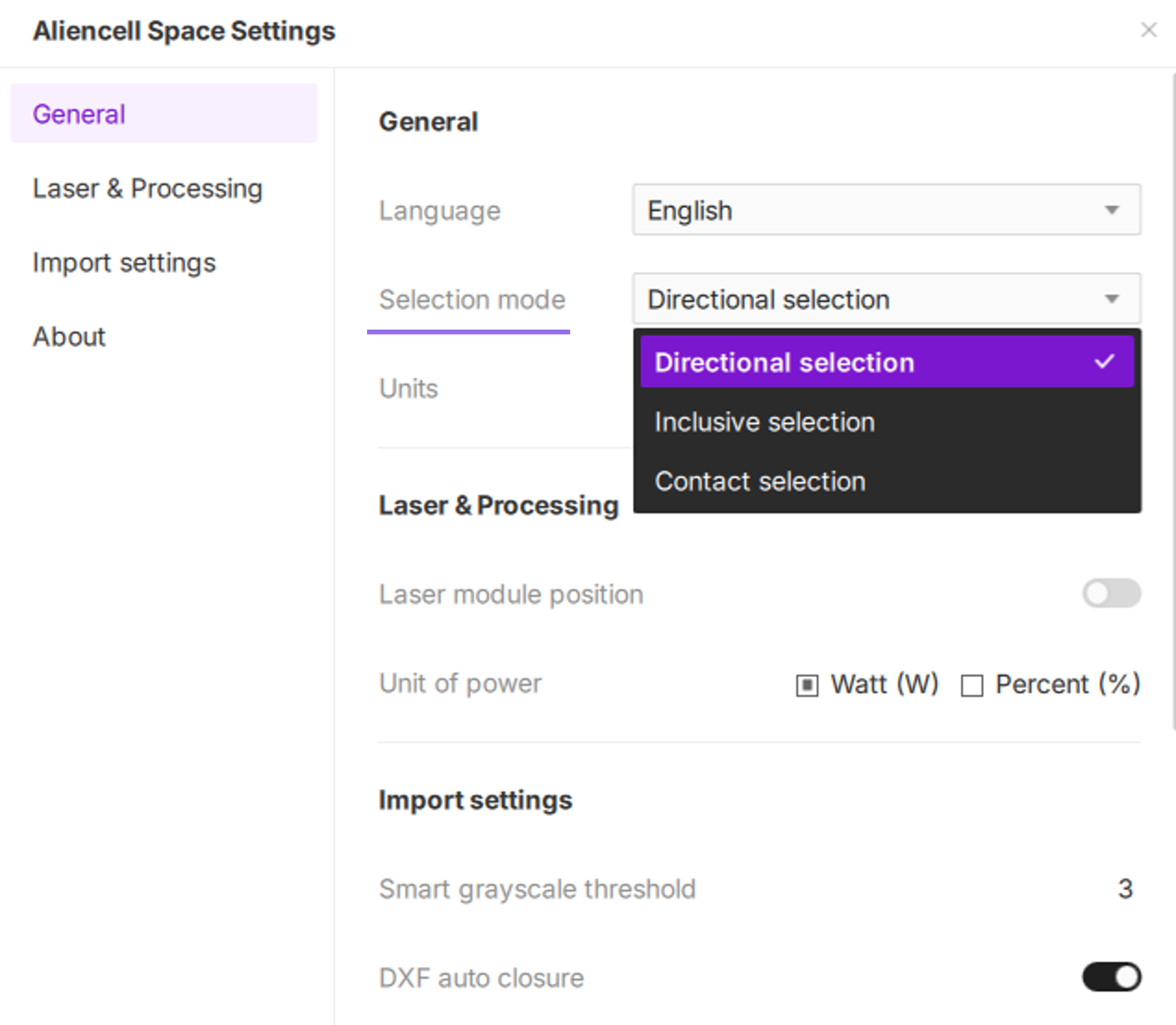Choose Contact selection option
Image resolution: width=1176 pixels, height=1025 pixels.
[x=760, y=482]
